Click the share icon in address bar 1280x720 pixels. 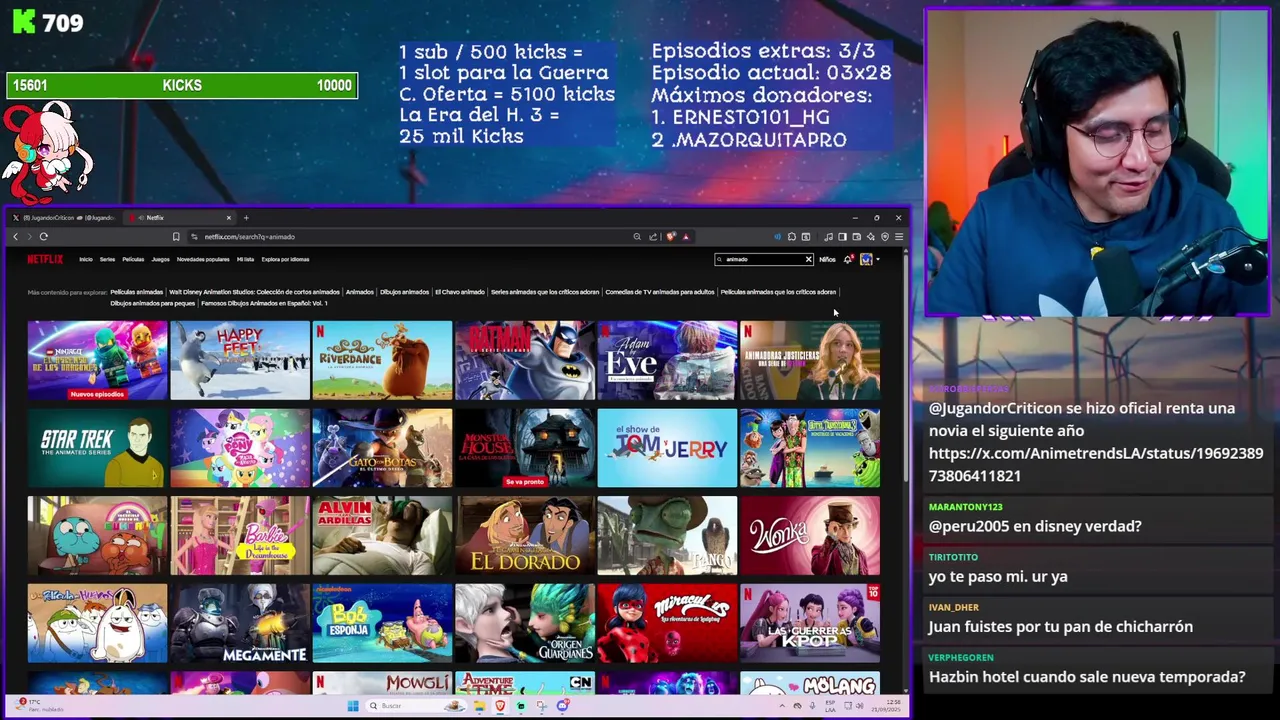click(x=653, y=237)
